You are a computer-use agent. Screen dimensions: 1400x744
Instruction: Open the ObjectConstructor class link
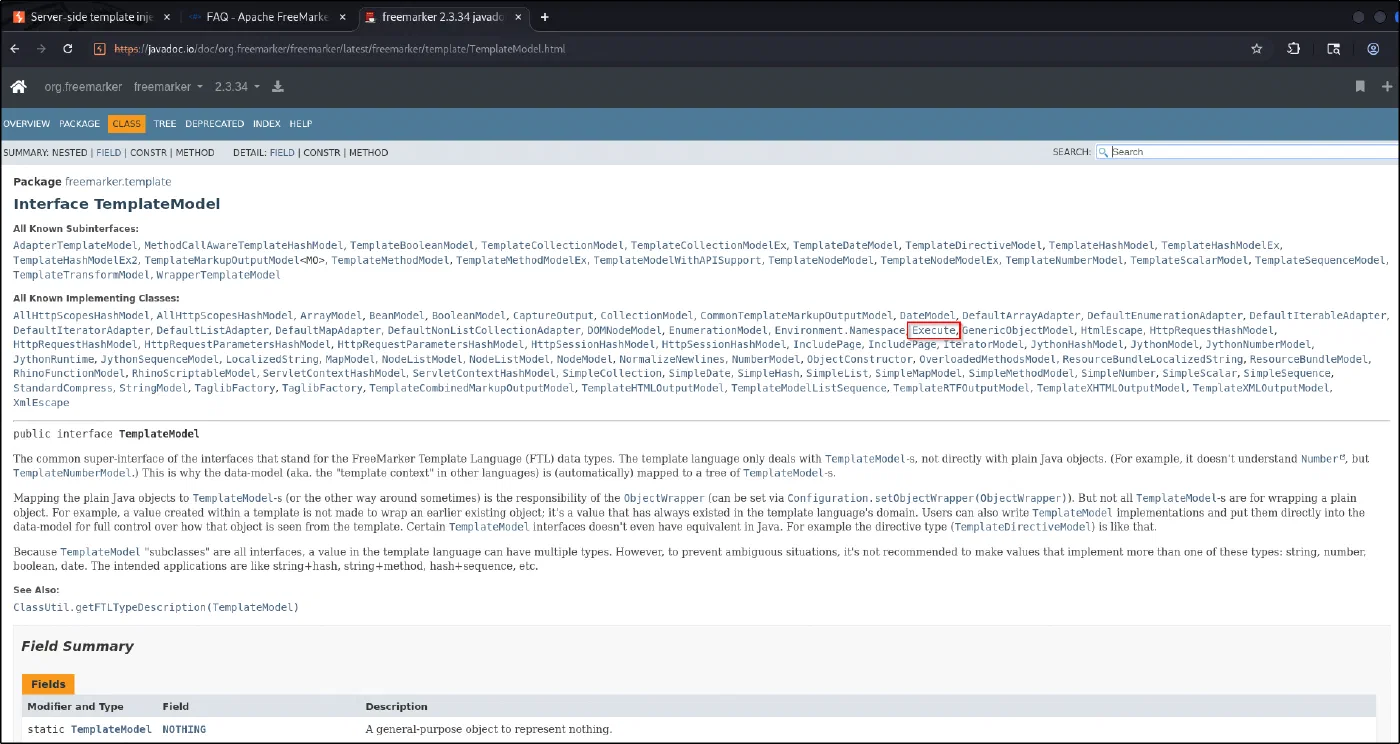(859, 359)
